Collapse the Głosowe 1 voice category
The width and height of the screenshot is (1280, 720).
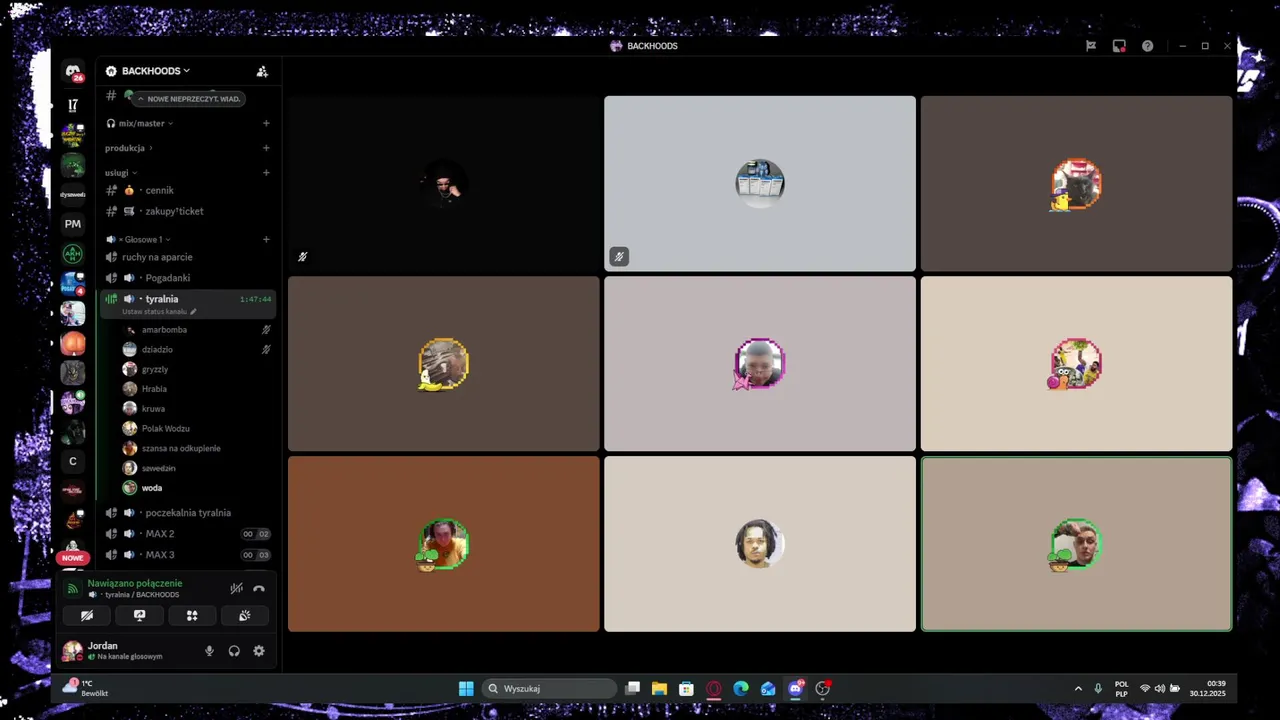click(139, 239)
